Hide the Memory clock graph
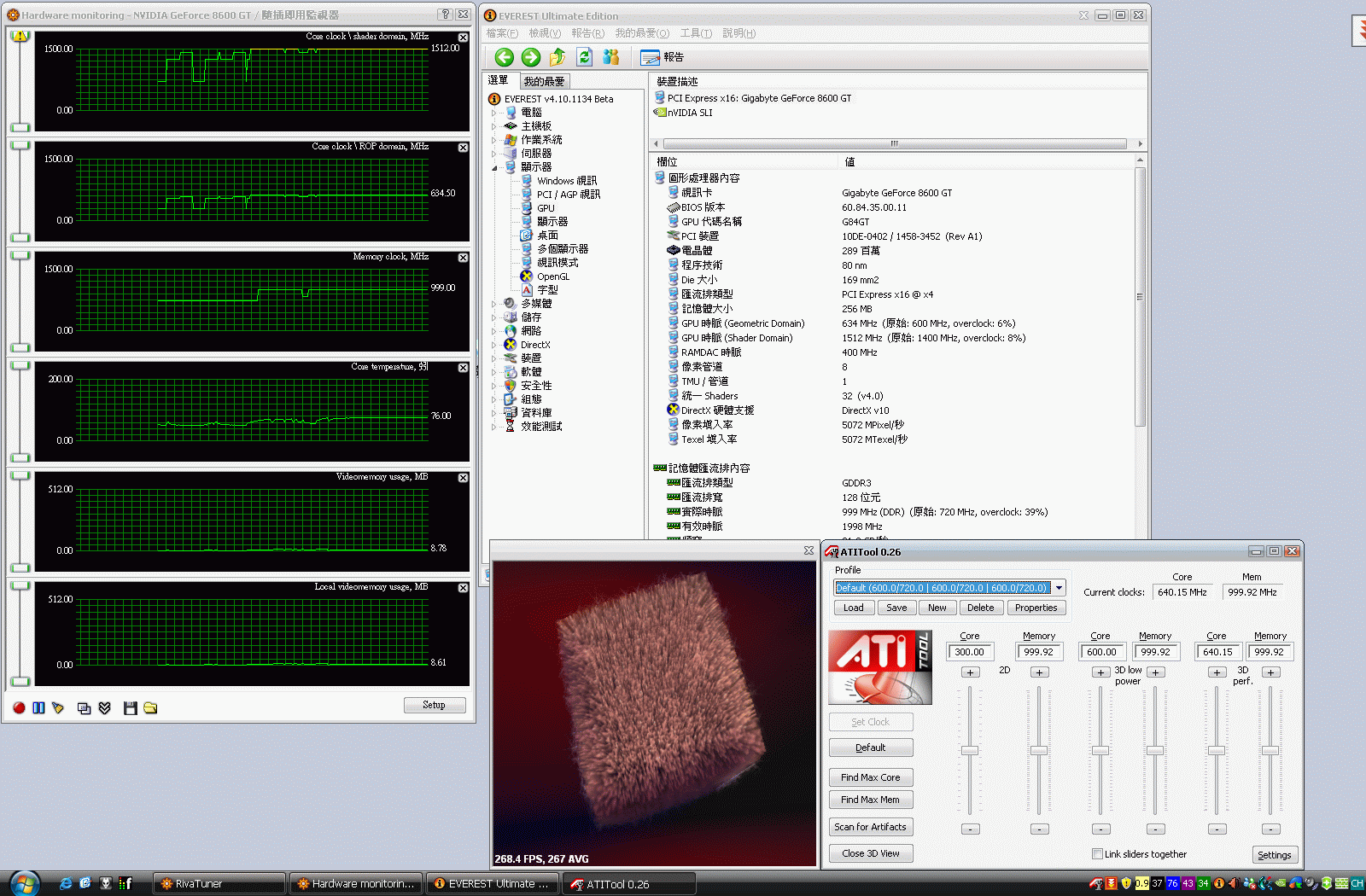1366x896 pixels. pos(463,258)
